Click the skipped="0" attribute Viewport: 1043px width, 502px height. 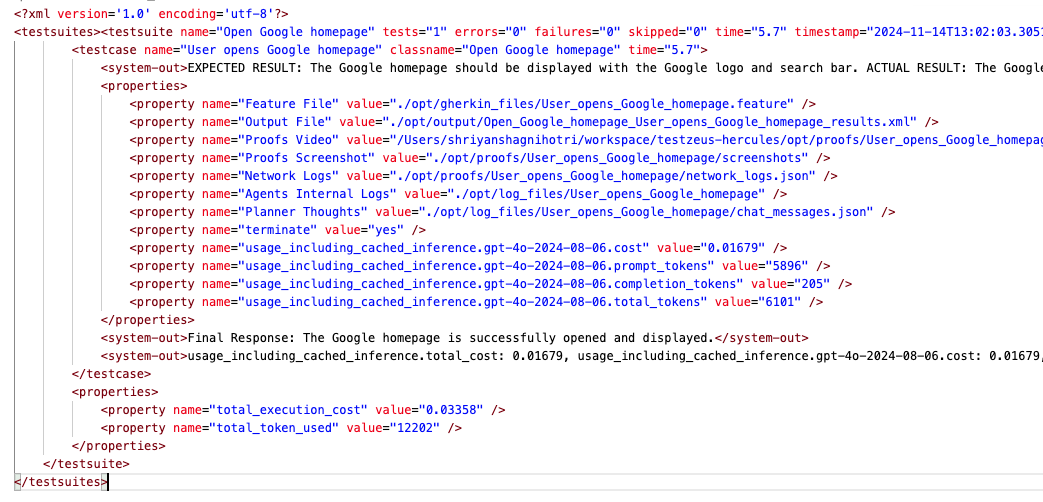click(x=668, y=31)
